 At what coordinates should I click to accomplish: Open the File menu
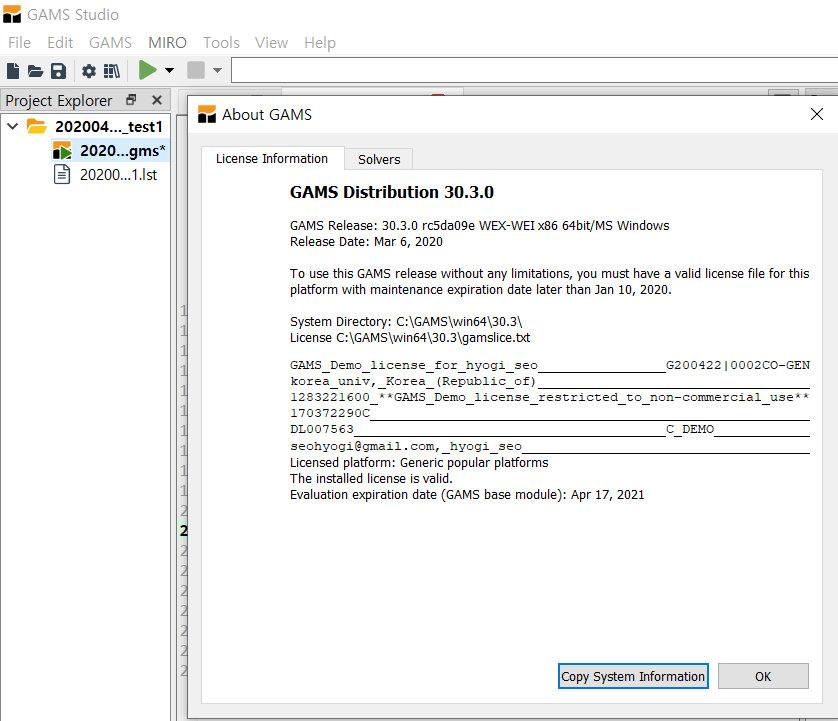19,42
